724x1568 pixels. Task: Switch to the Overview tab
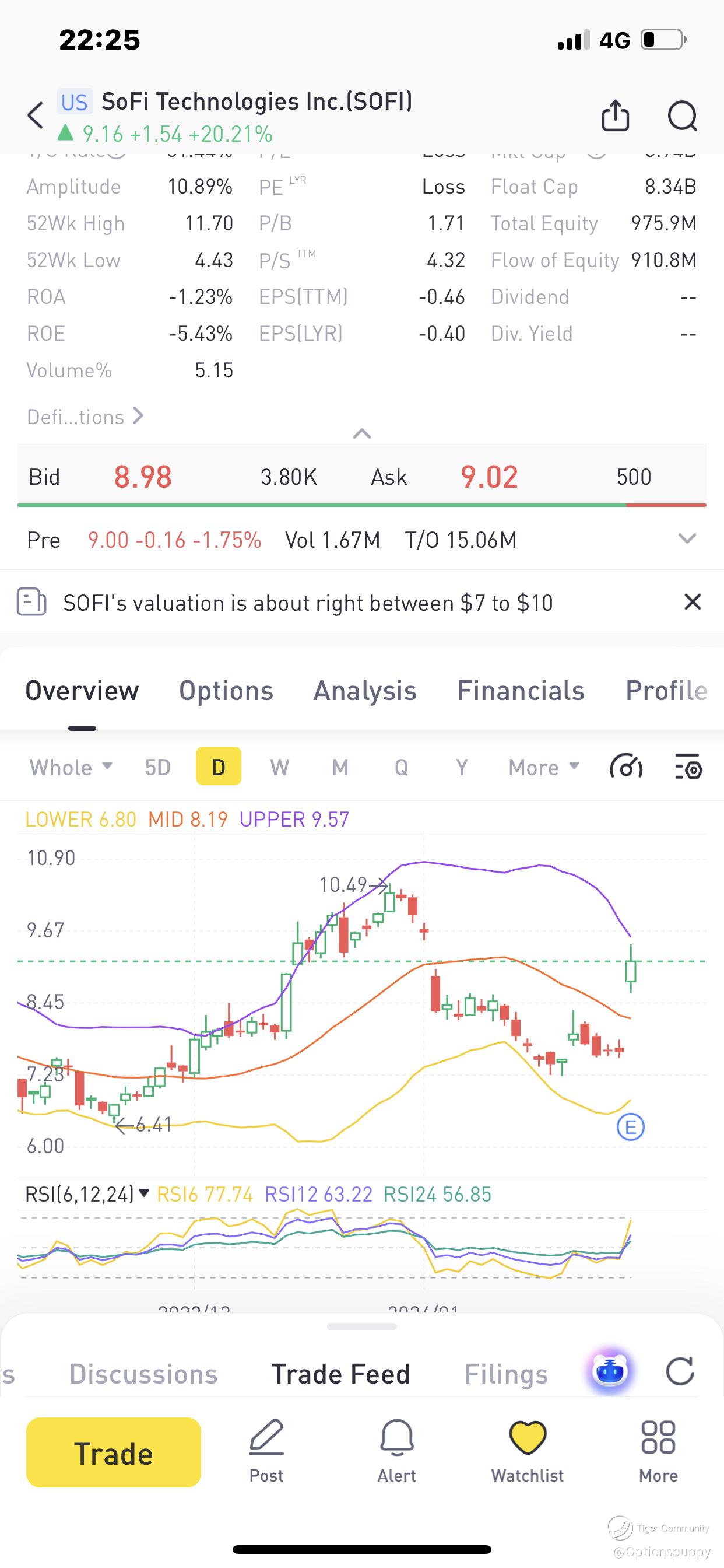click(x=82, y=691)
